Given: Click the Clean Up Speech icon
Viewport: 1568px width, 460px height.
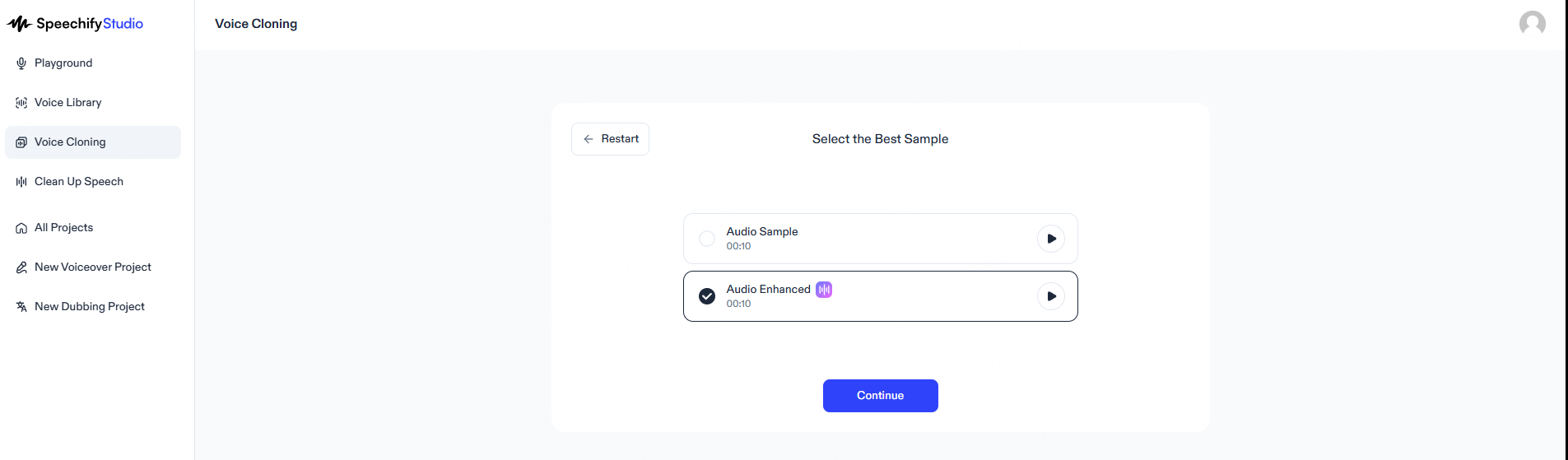Looking at the screenshot, I should (21, 182).
